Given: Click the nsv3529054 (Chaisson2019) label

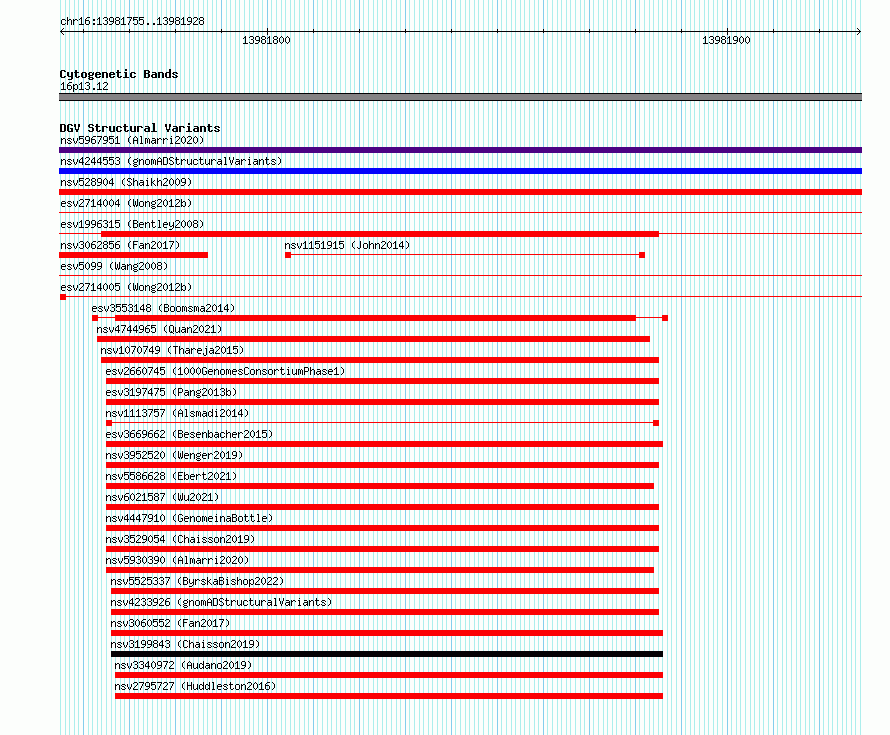Looking at the screenshot, I should pyautogui.click(x=180, y=539).
